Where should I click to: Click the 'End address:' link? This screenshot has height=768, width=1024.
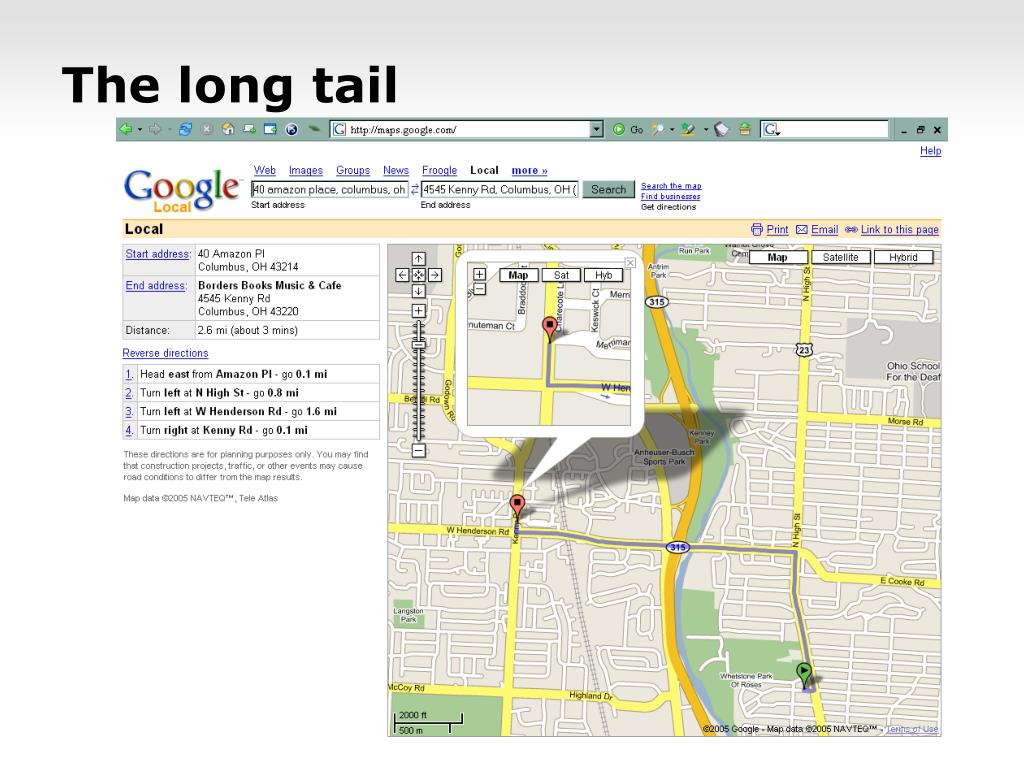click(156, 285)
